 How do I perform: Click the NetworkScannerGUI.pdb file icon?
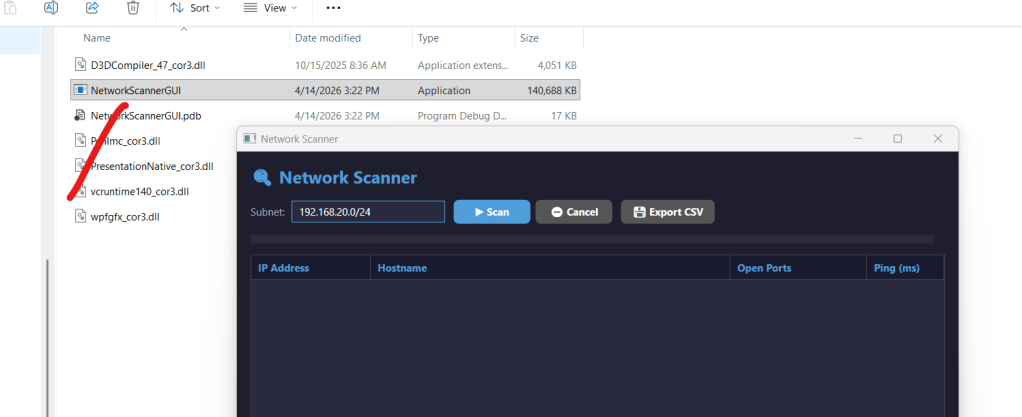click(x=81, y=116)
